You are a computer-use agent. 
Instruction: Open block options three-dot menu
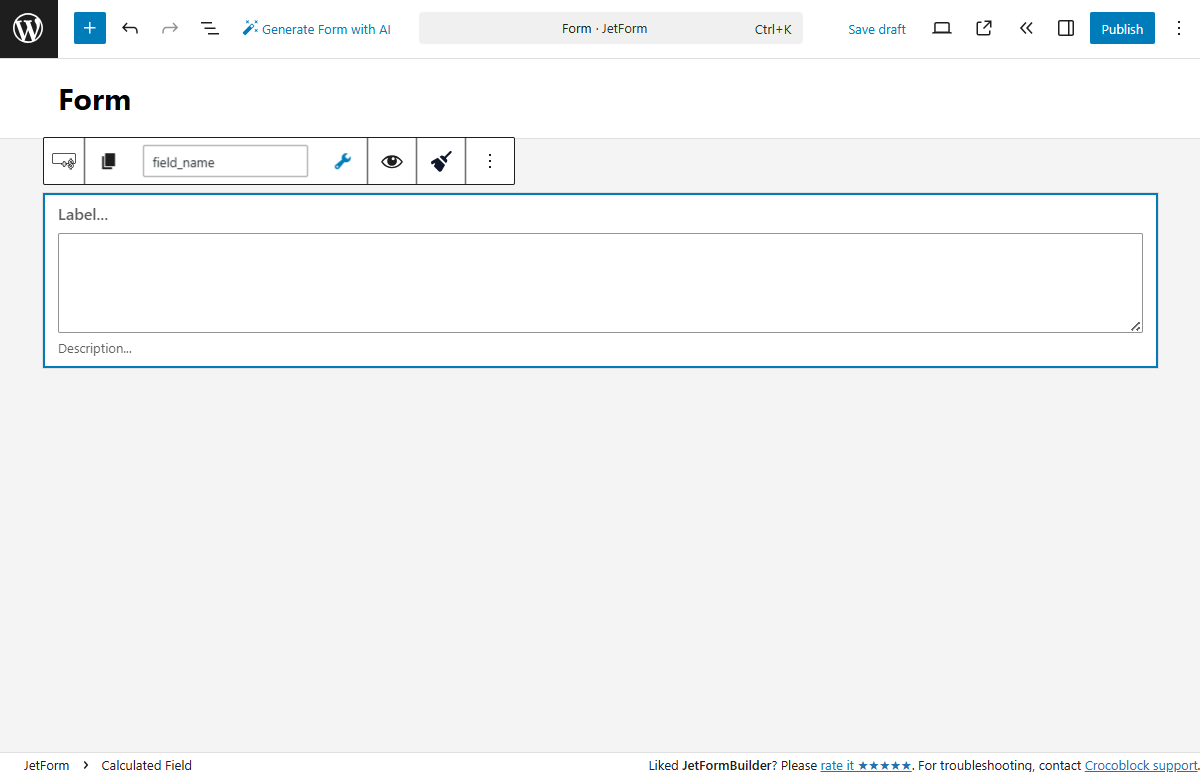coord(490,161)
